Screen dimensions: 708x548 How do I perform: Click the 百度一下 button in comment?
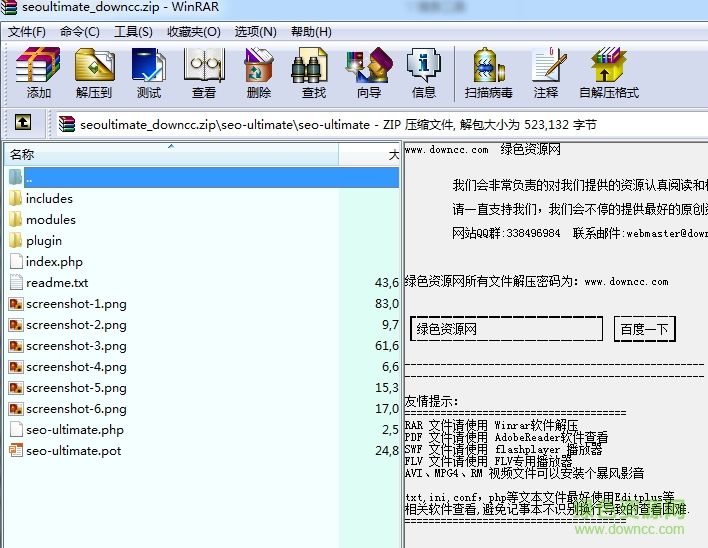[x=644, y=329]
